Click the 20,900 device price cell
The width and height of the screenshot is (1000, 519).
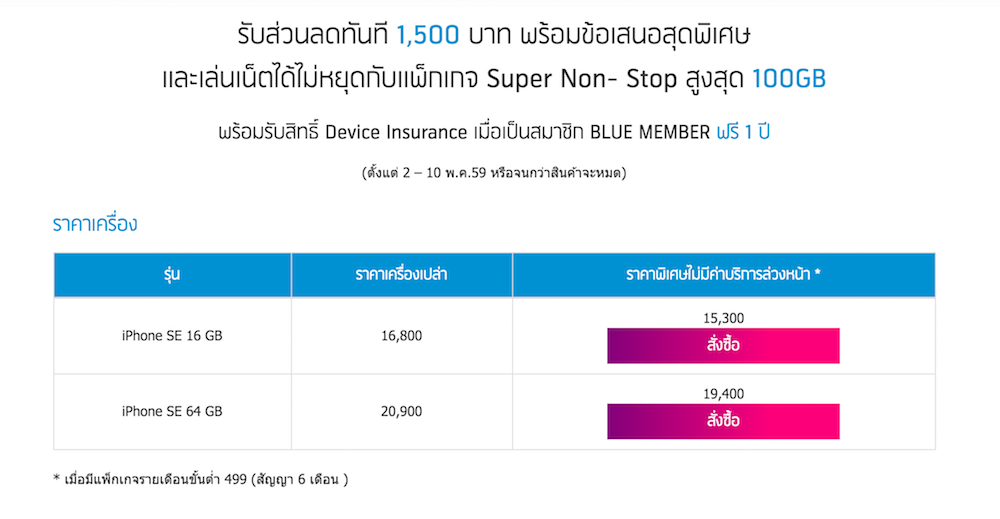point(401,411)
